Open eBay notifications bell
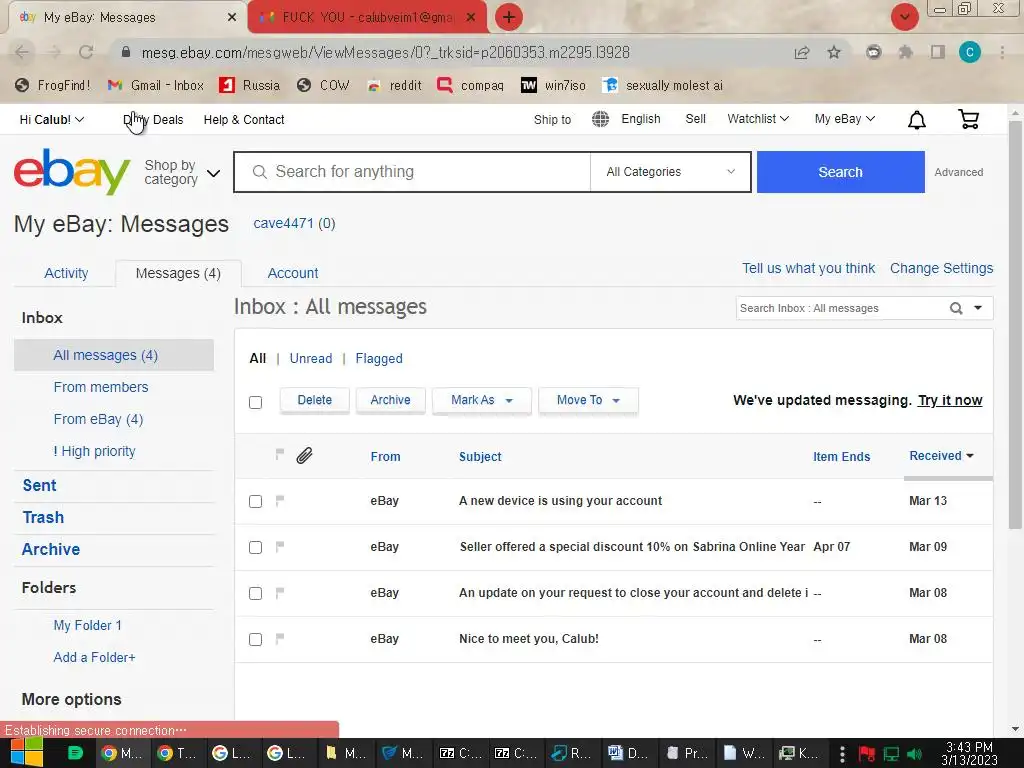 917,120
